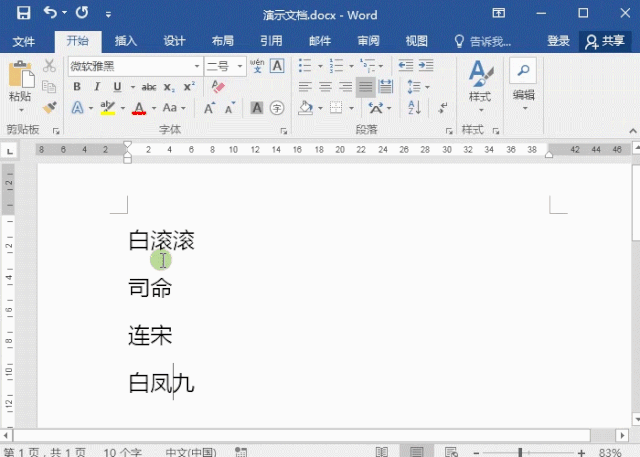Open font color dropdown arrow

pyautogui.click(x=154, y=109)
